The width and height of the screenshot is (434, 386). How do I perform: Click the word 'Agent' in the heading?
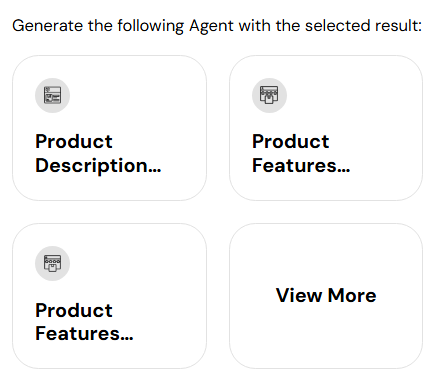pyautogui.click(x=211, y=26)
